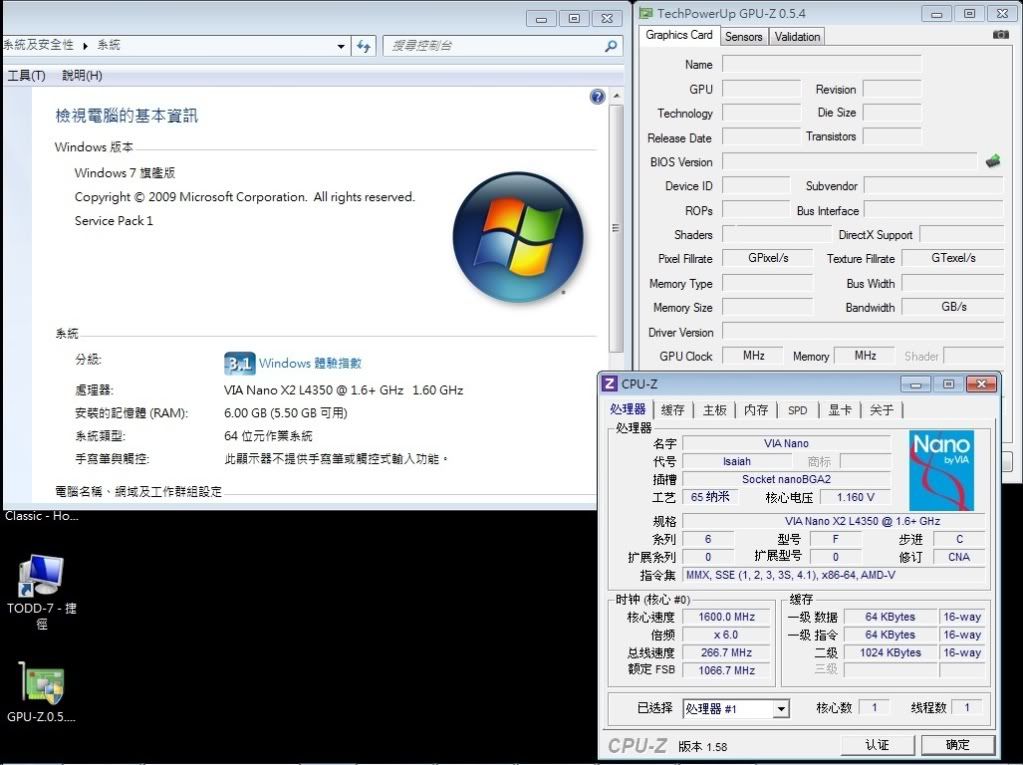This screenshot has height=765, width=1023.
Task: Open the CPU-Z 显卡 tab
Action: tap(839, 410)
